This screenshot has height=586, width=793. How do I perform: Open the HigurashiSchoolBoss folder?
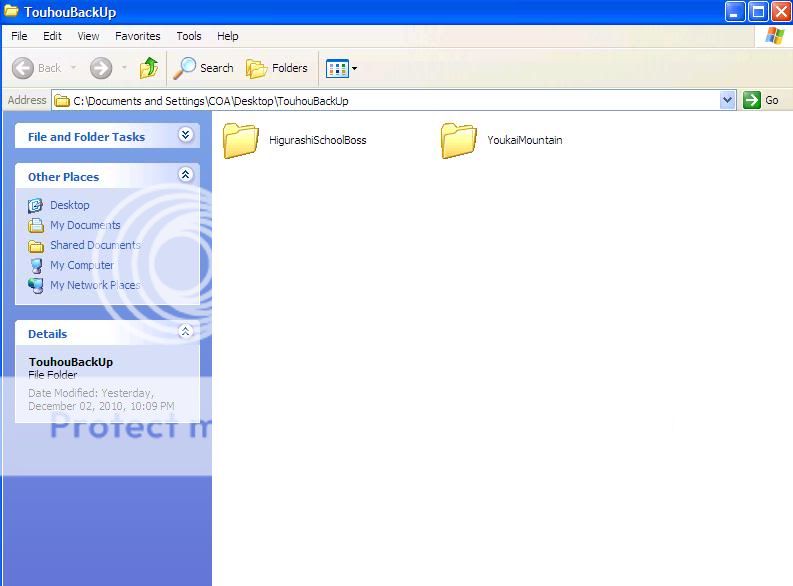(241, 140)
